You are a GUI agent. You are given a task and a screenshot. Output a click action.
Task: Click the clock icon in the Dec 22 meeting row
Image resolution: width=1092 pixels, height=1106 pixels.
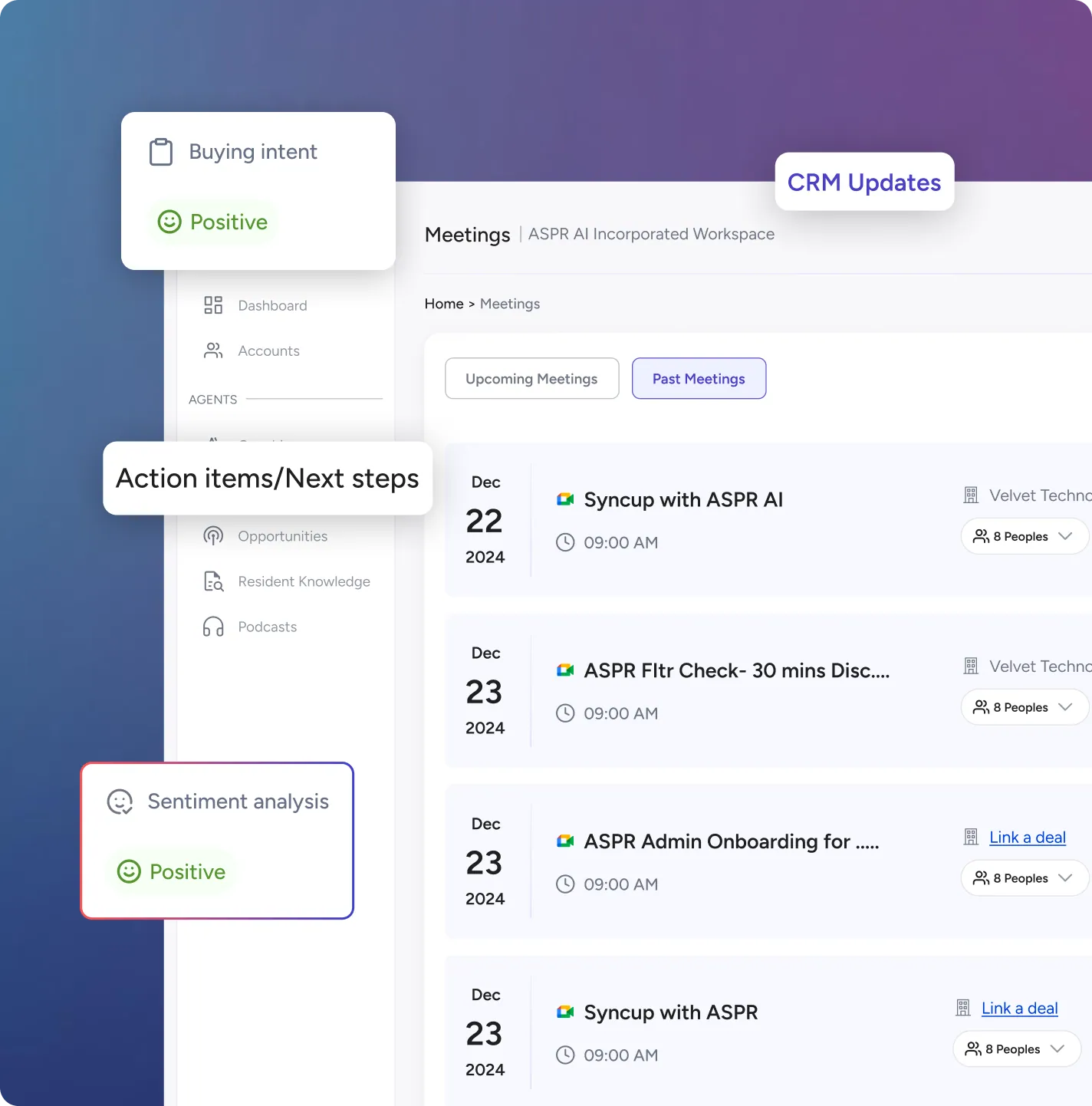(565, 542)
